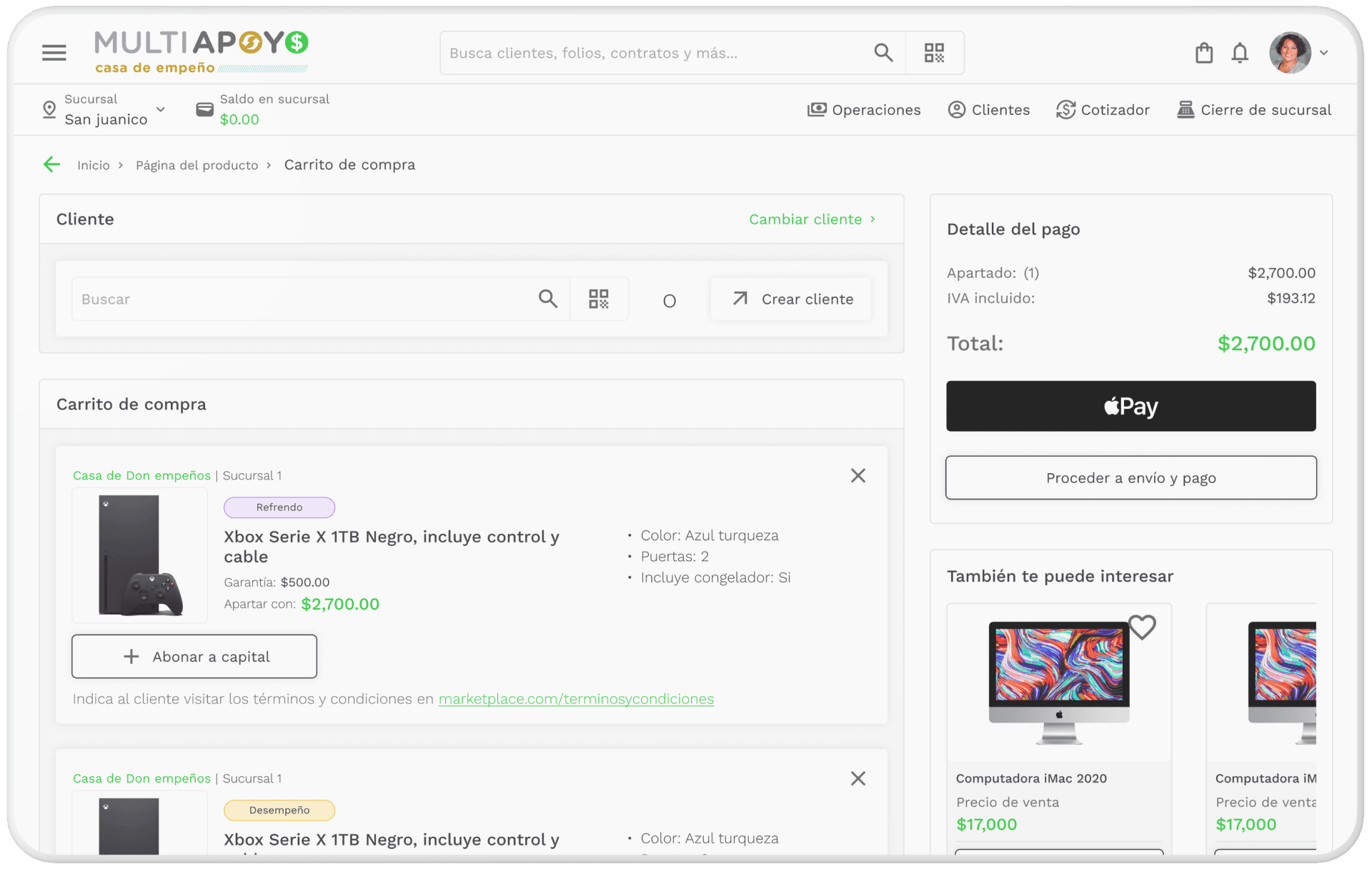
Task: Click the top search magnifier icon
Action: [883, 53]
